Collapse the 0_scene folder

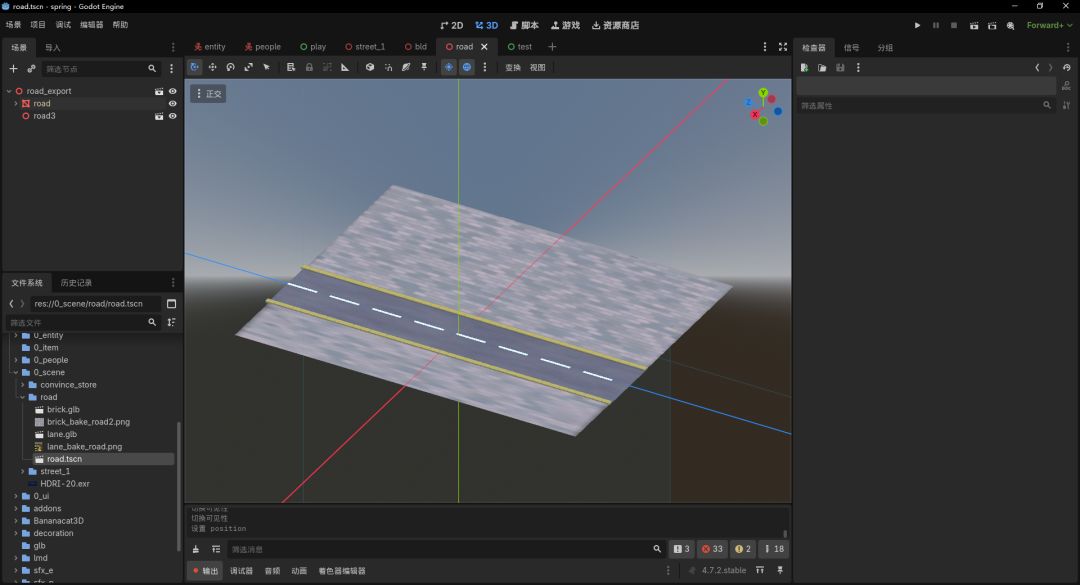tap(16, 372)
